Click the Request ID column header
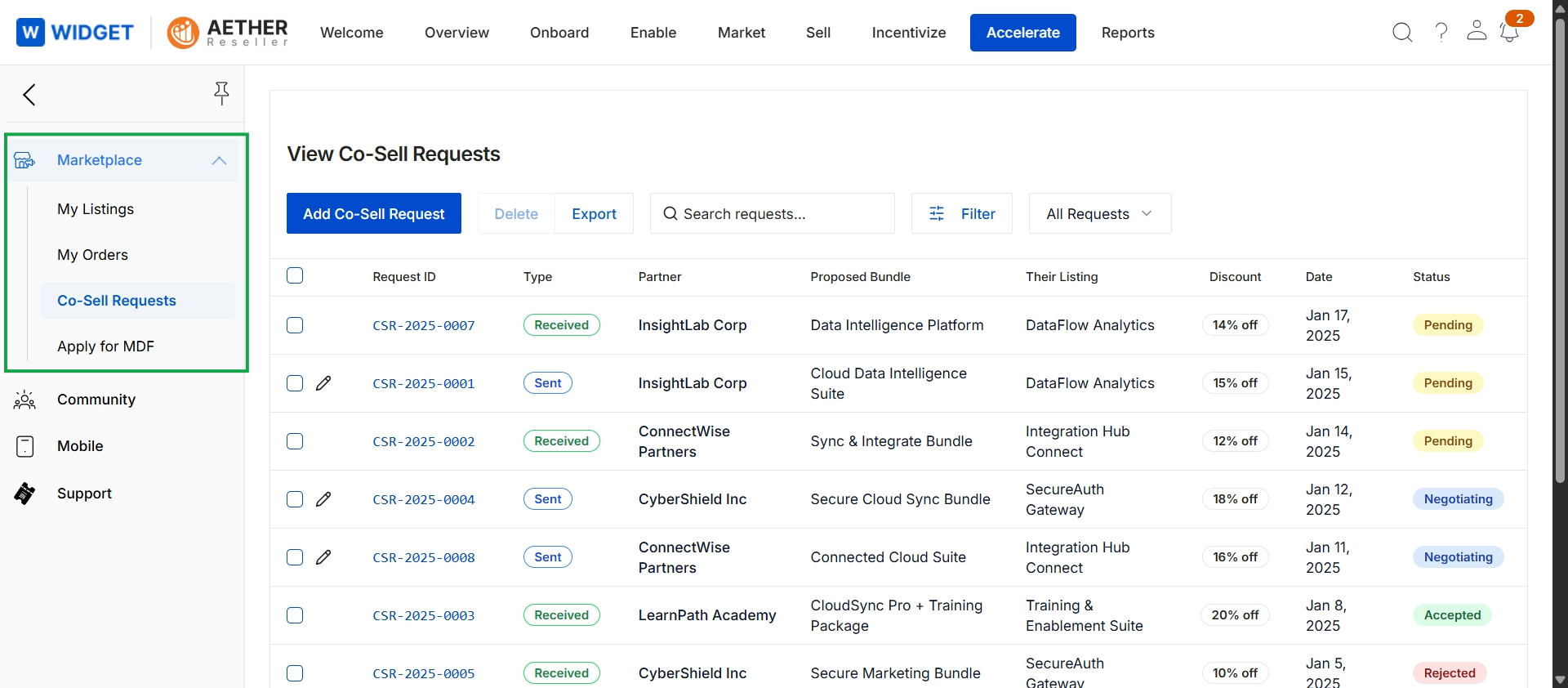1568x688 pixels. [404, 277]
